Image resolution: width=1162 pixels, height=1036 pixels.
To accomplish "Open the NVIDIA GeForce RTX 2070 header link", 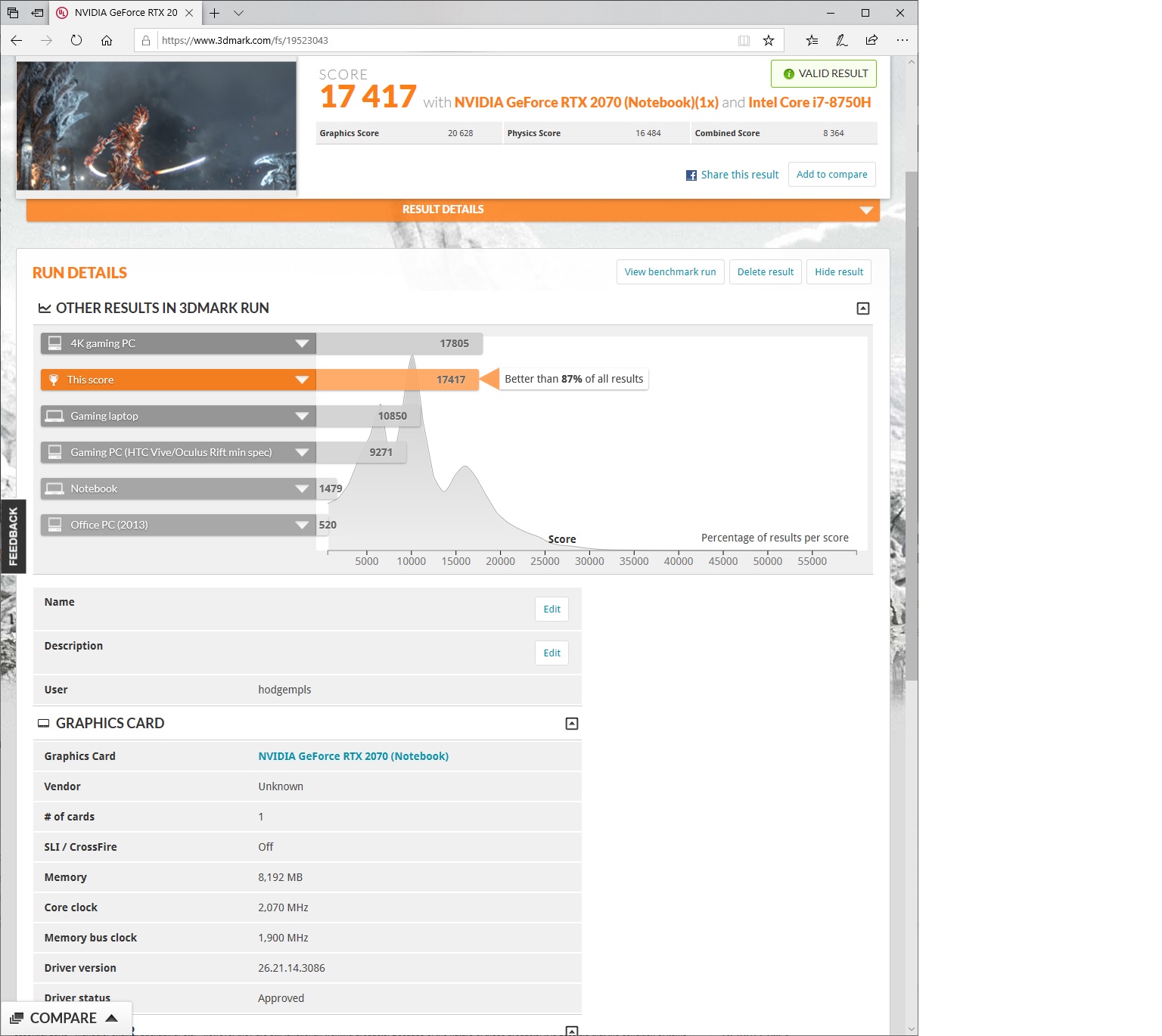I will [x=586, y=102].
